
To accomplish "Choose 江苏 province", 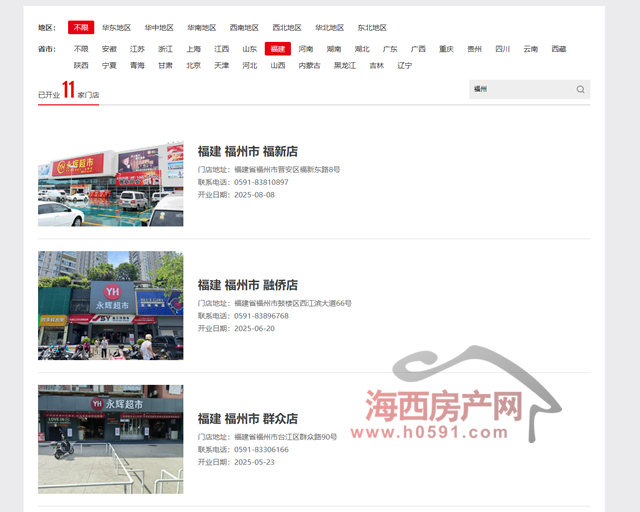I will (x=137, y=49).
